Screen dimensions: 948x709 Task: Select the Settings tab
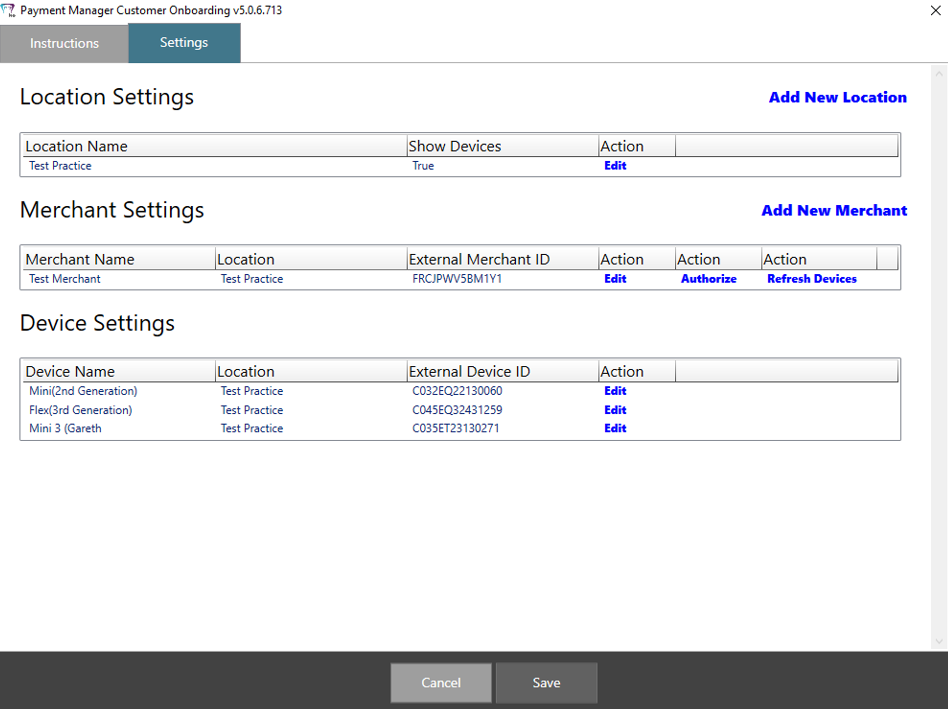coord(184,43)
